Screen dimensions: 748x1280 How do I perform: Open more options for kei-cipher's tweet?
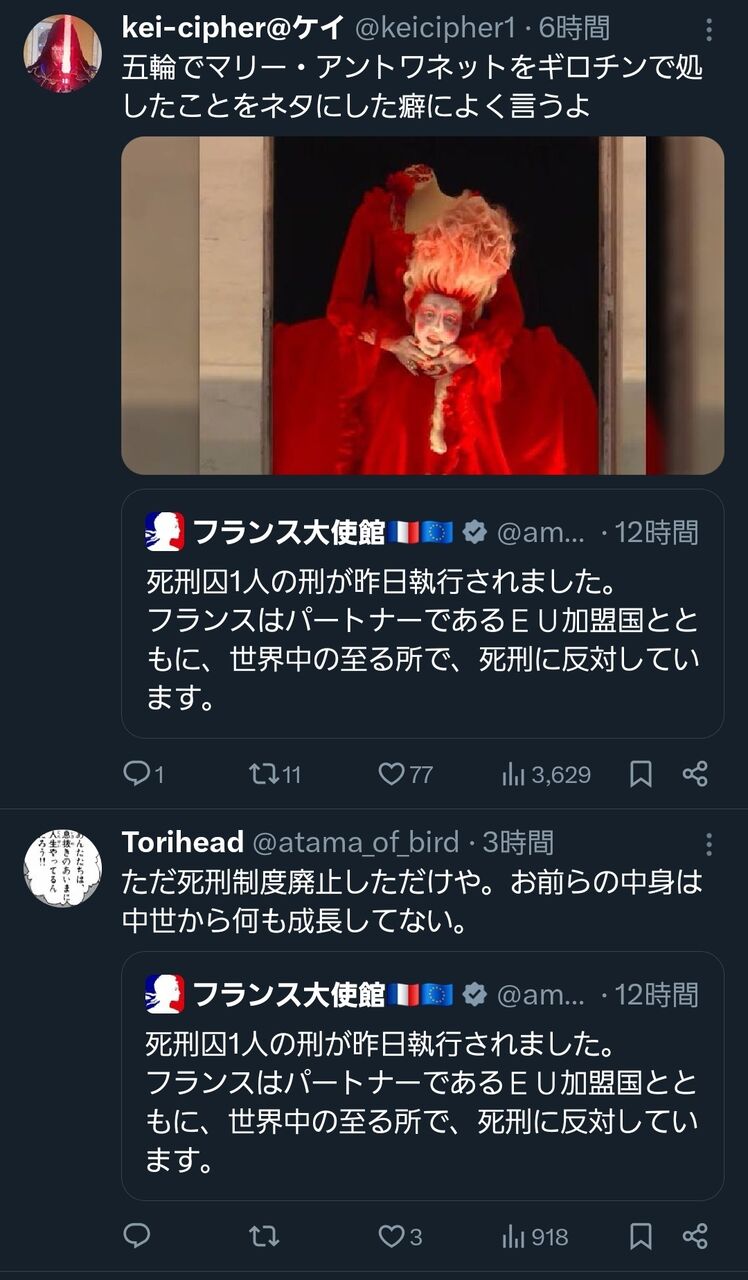tap(709, 30)
